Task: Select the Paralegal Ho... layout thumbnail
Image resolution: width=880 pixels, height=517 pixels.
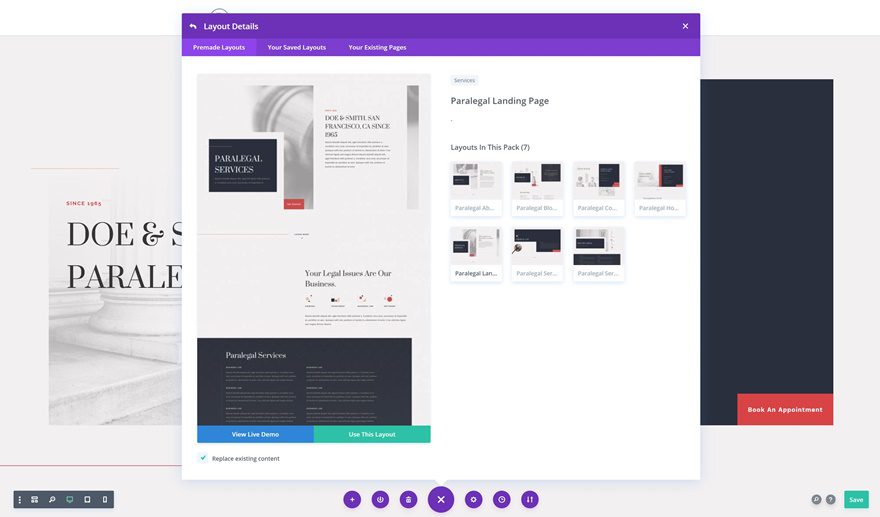Action: pyautogui.click(x=659, y=188)
